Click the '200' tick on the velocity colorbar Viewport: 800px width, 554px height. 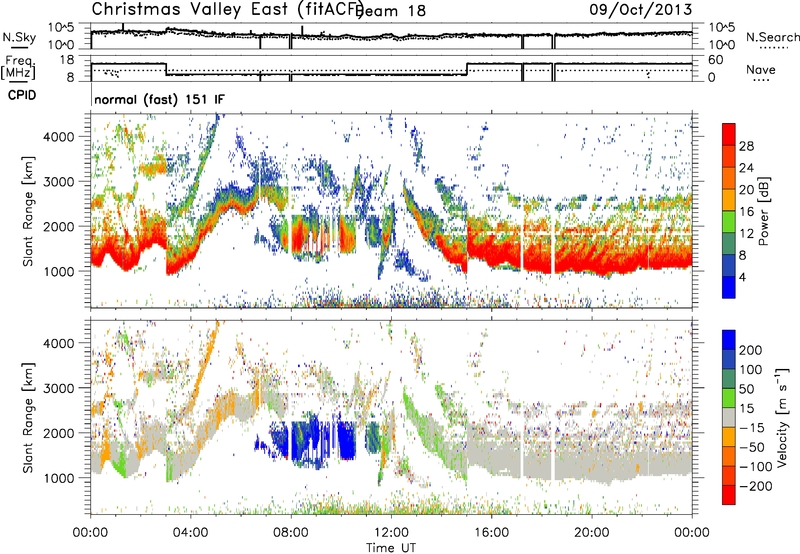(x=750, y=350)
